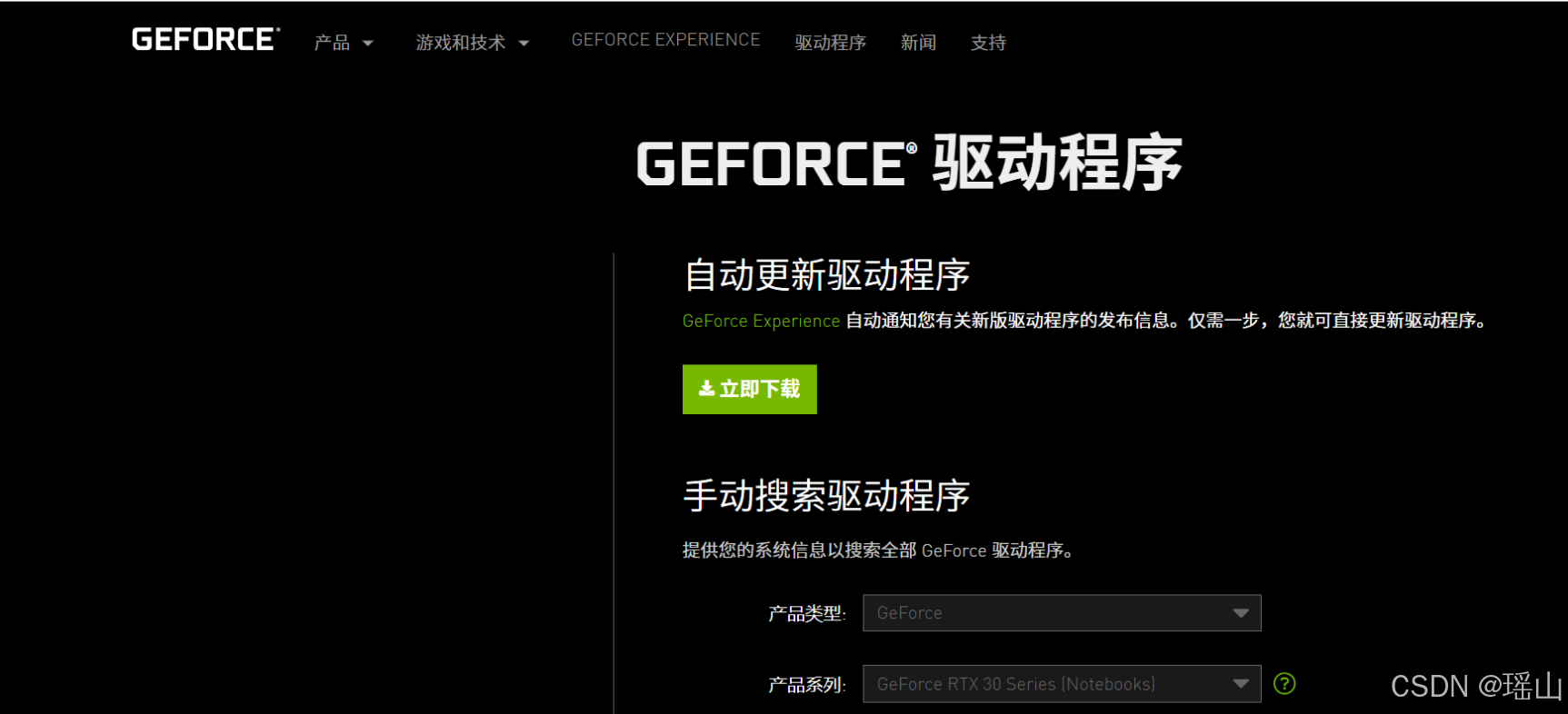1568x714 pixels.
Task: Go to GEFORCE EXPERIENCE in the navigation bar
Action: pos(665,40)
